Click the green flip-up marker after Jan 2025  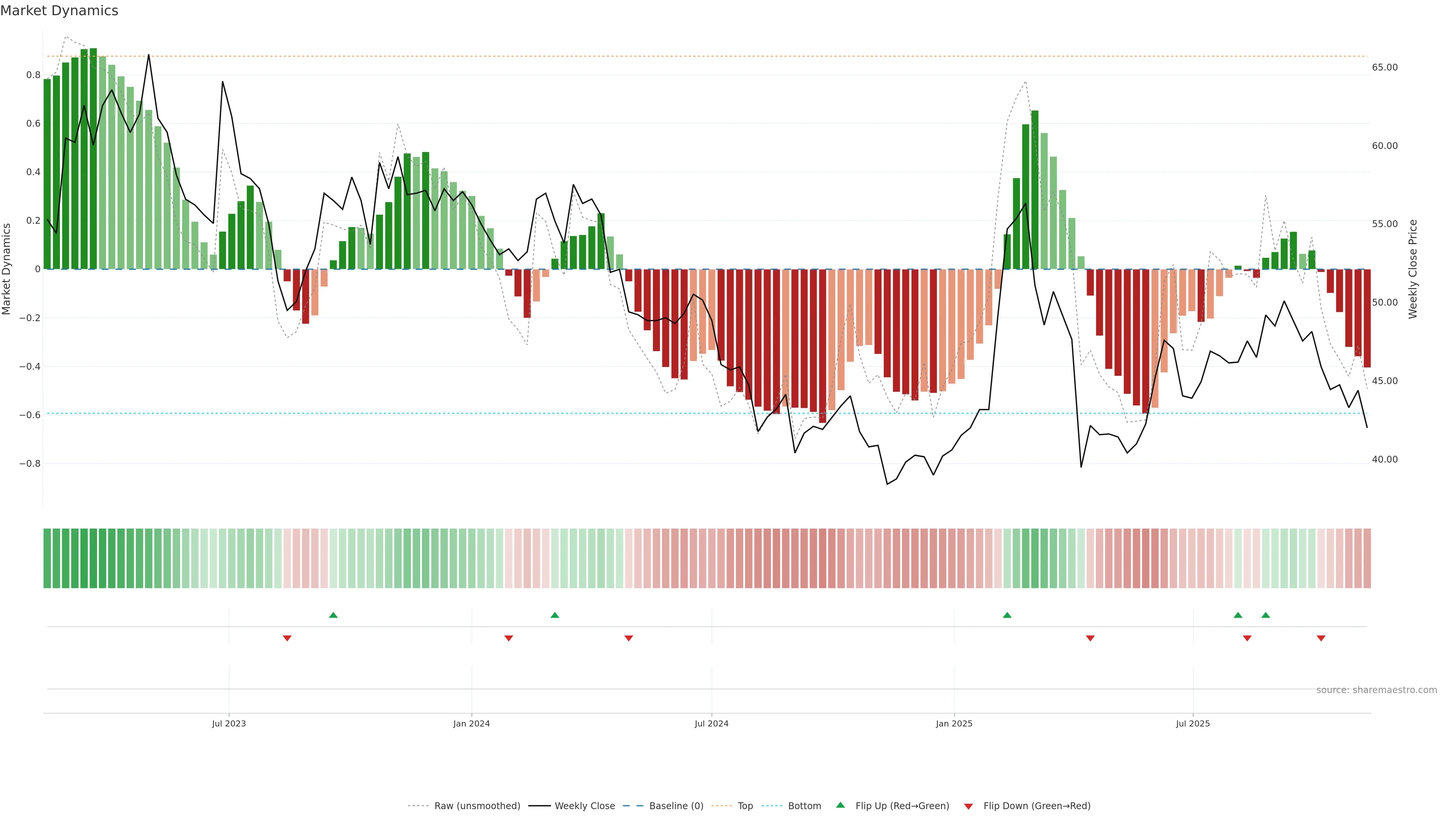coord(1007,615)
